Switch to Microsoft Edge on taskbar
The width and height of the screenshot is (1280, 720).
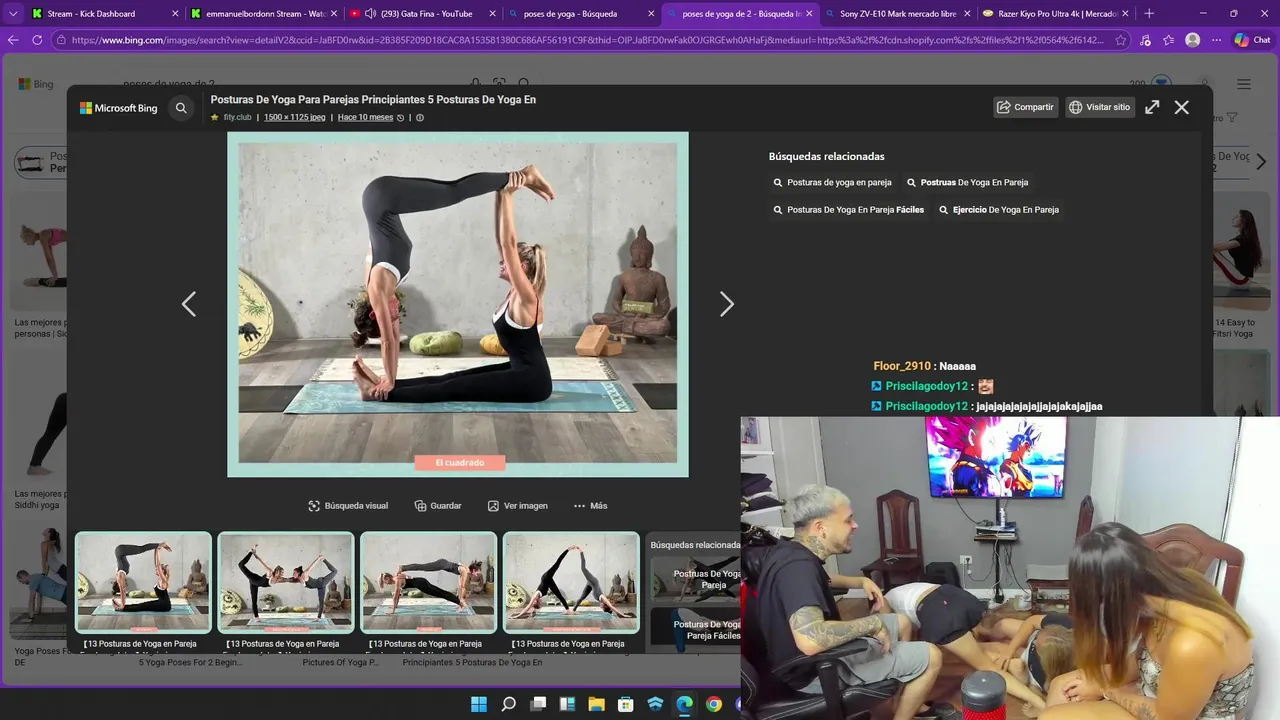pos(684,704)
